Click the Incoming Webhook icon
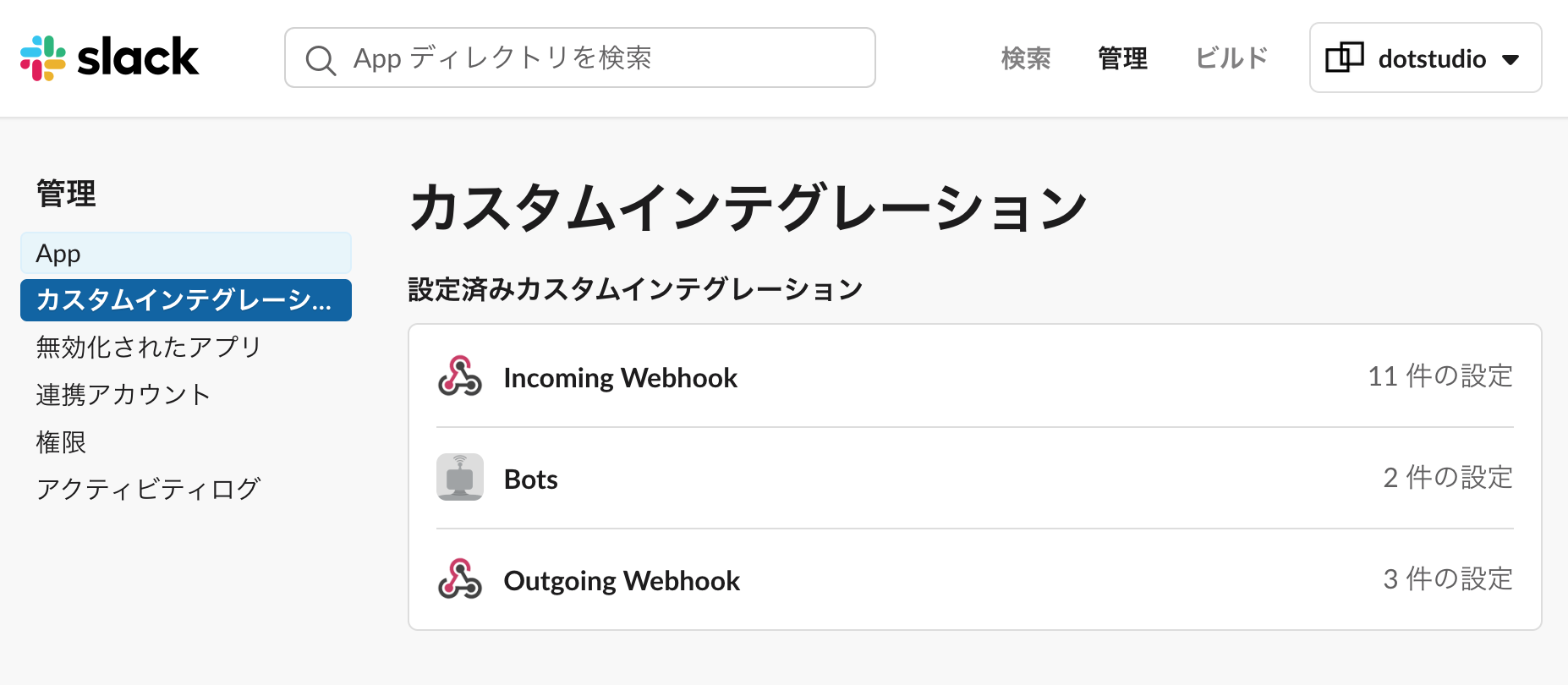Viewport: 1568px width, 685px height. tap(460, 376)
